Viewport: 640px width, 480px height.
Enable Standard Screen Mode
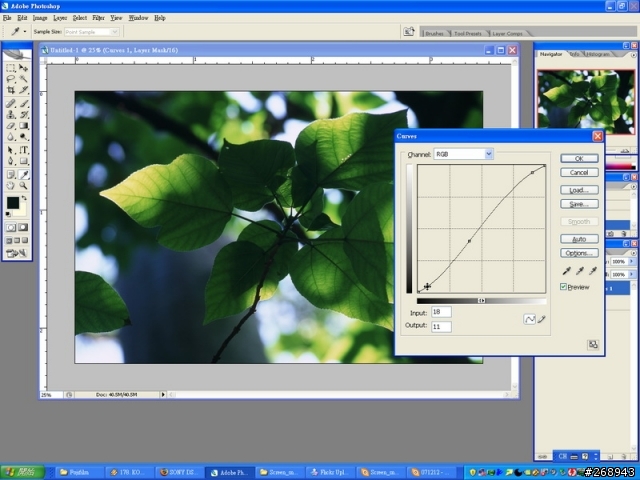[9, 240]
